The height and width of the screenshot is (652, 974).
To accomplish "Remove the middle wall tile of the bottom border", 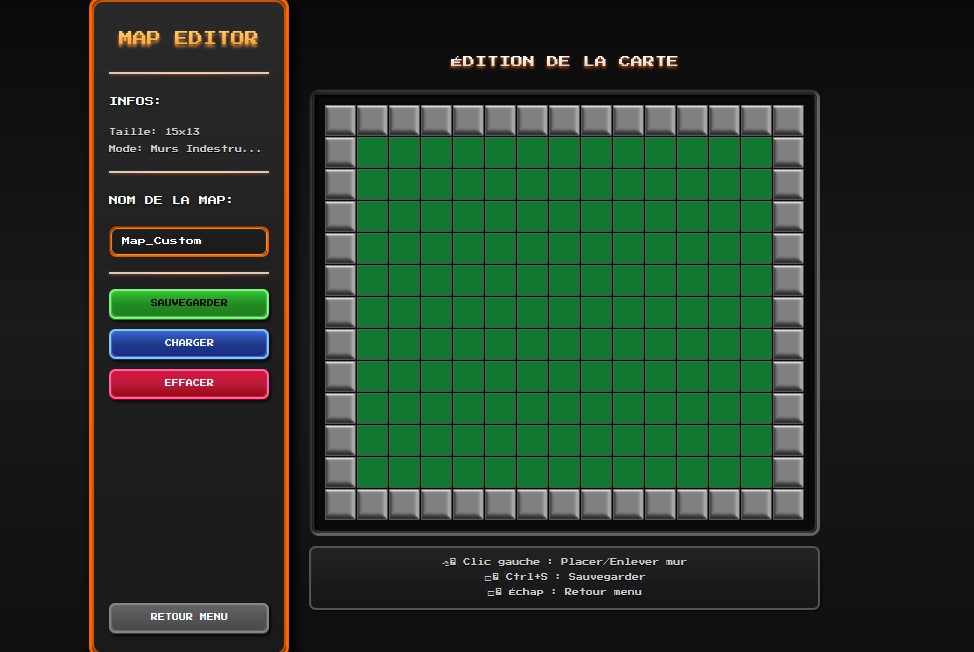I will tap(564, 504).
